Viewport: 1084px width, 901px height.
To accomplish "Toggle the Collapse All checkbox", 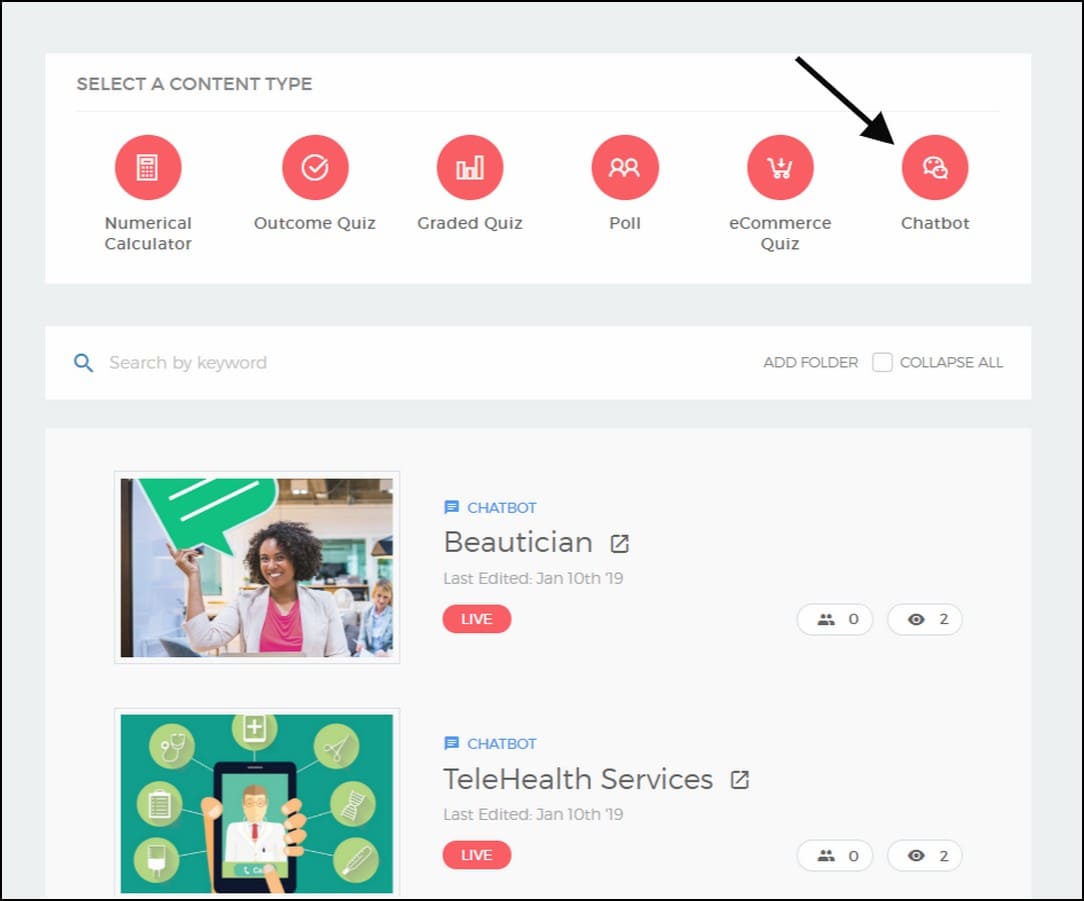I will click(x=882, y=362).
